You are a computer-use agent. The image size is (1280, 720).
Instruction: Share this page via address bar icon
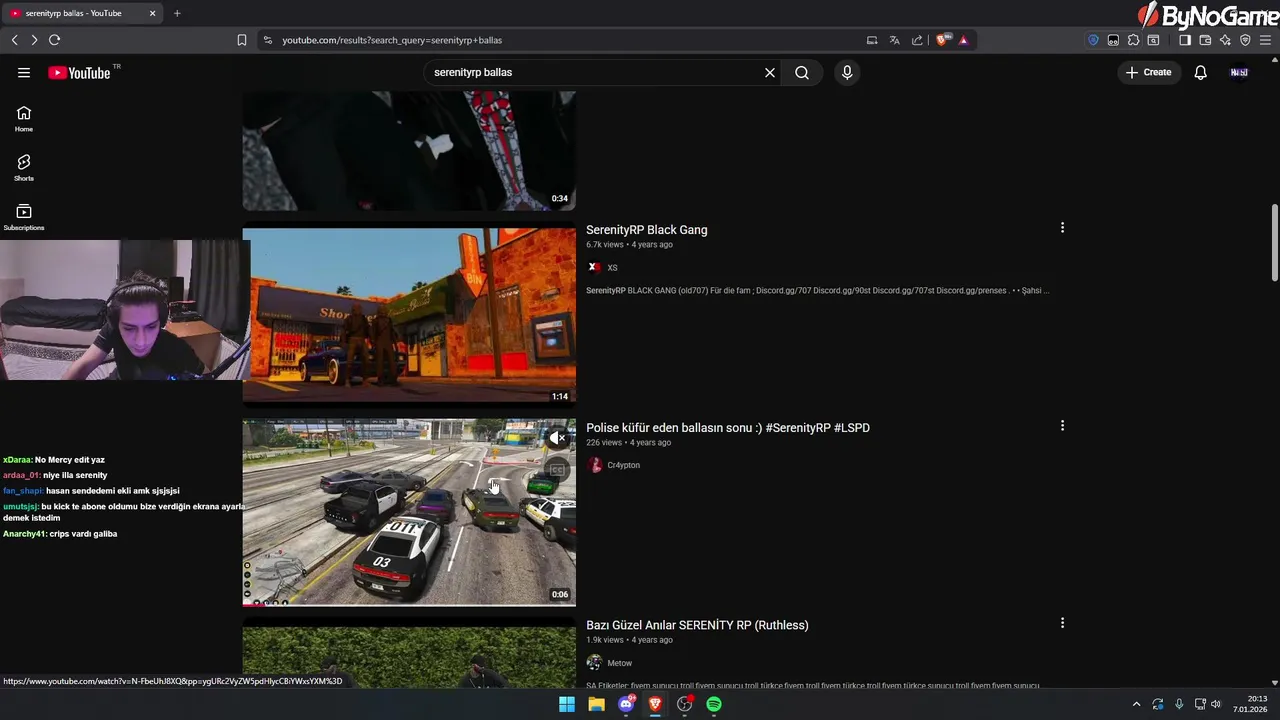(x=917, y=40)
